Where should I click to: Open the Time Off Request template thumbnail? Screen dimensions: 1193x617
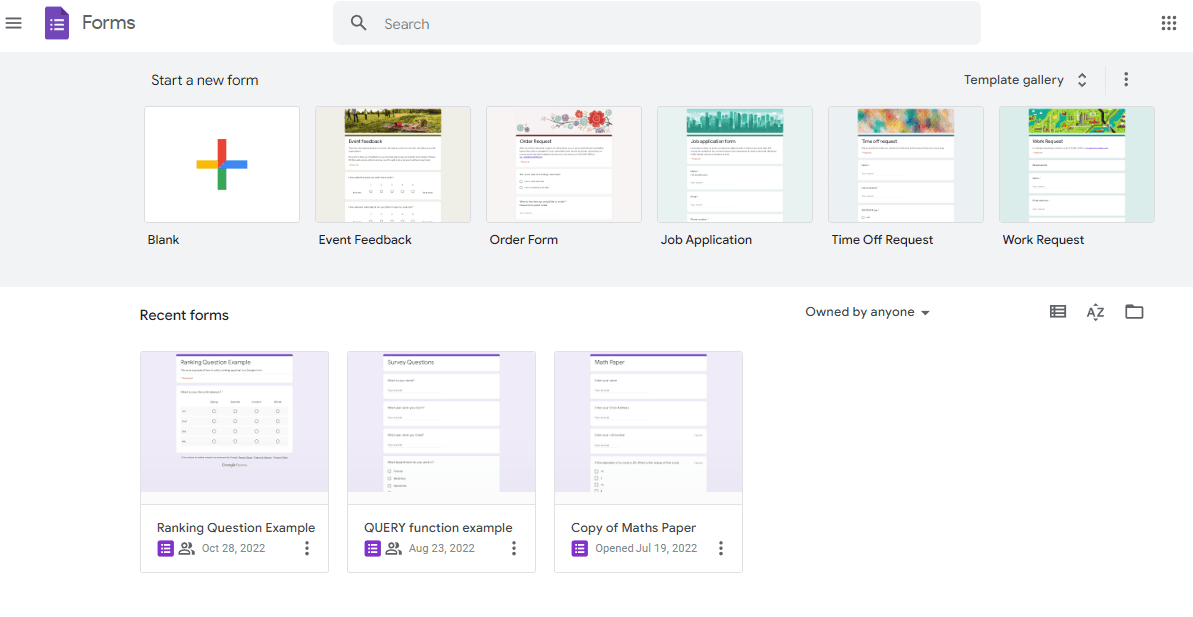tap(905, 164)
